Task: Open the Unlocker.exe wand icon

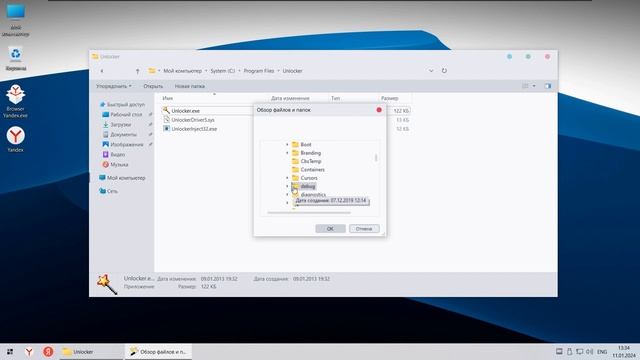Action: pyautogui.click(x=166, y=110)
